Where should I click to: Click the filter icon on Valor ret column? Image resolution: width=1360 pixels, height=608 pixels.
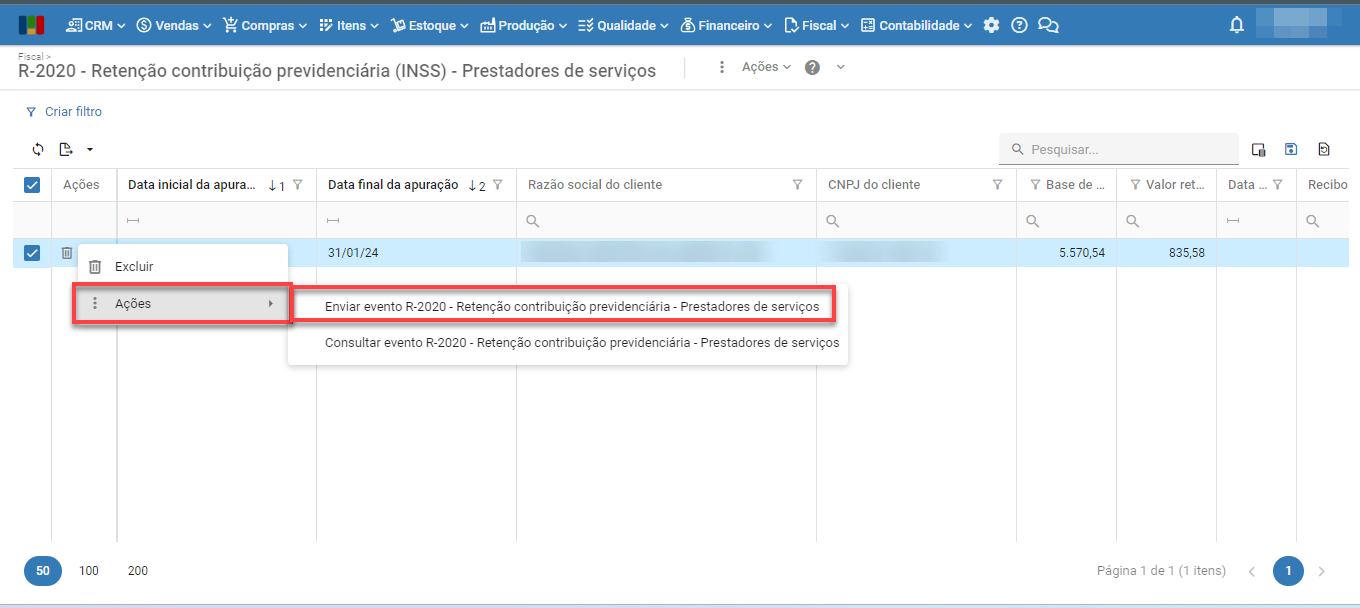click(1135, 185)
